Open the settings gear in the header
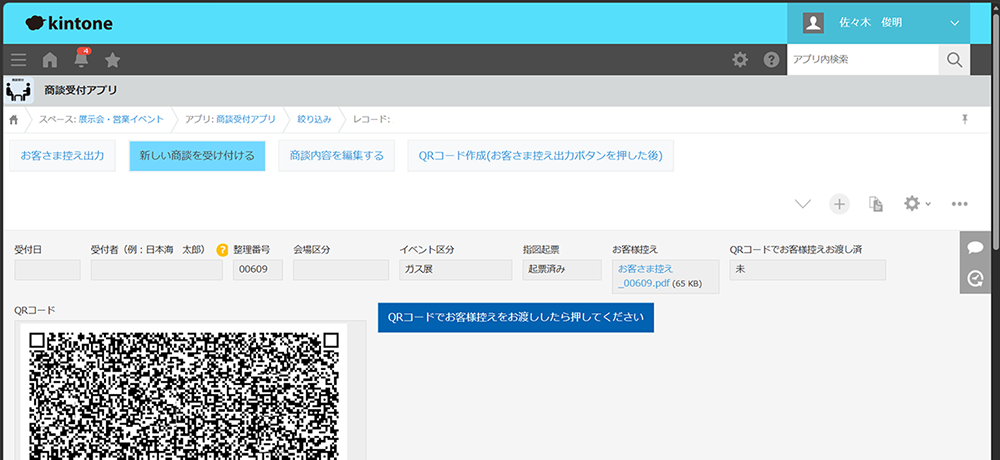 (x=740, y=60)
